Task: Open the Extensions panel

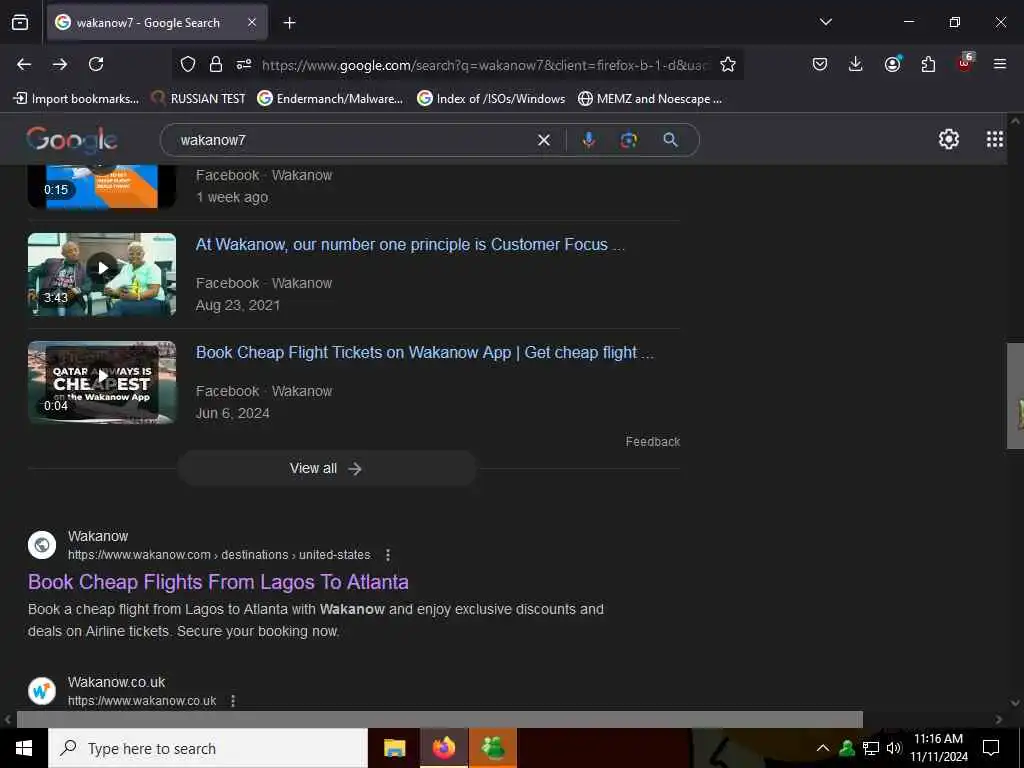Action: 928,64
